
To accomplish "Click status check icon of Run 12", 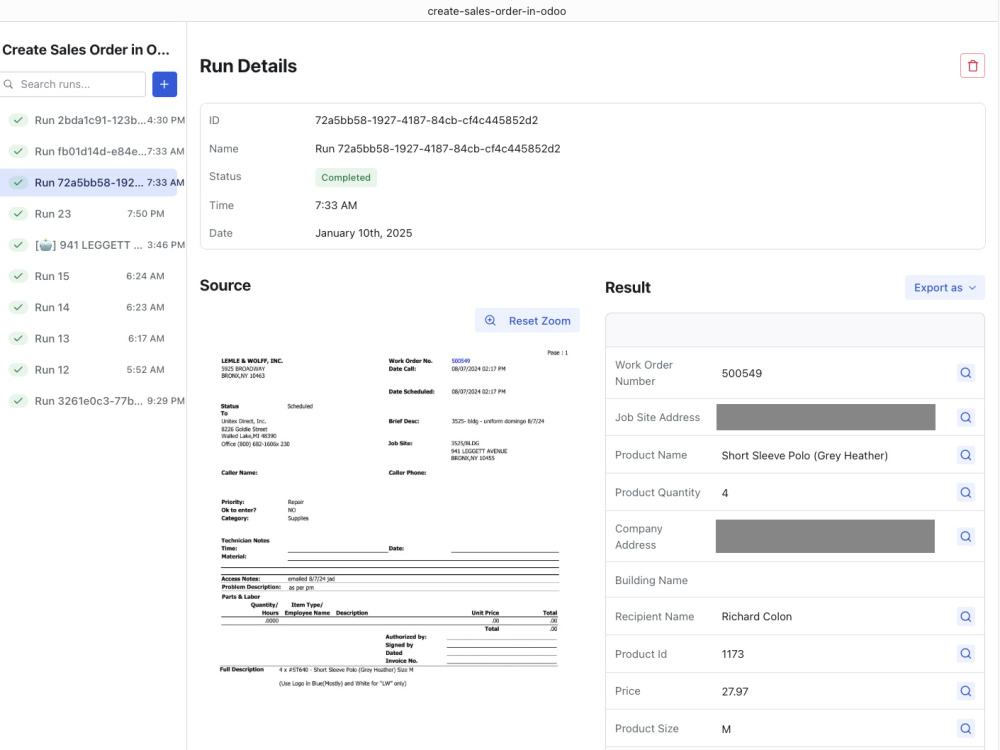I will [x=18, y=370].
